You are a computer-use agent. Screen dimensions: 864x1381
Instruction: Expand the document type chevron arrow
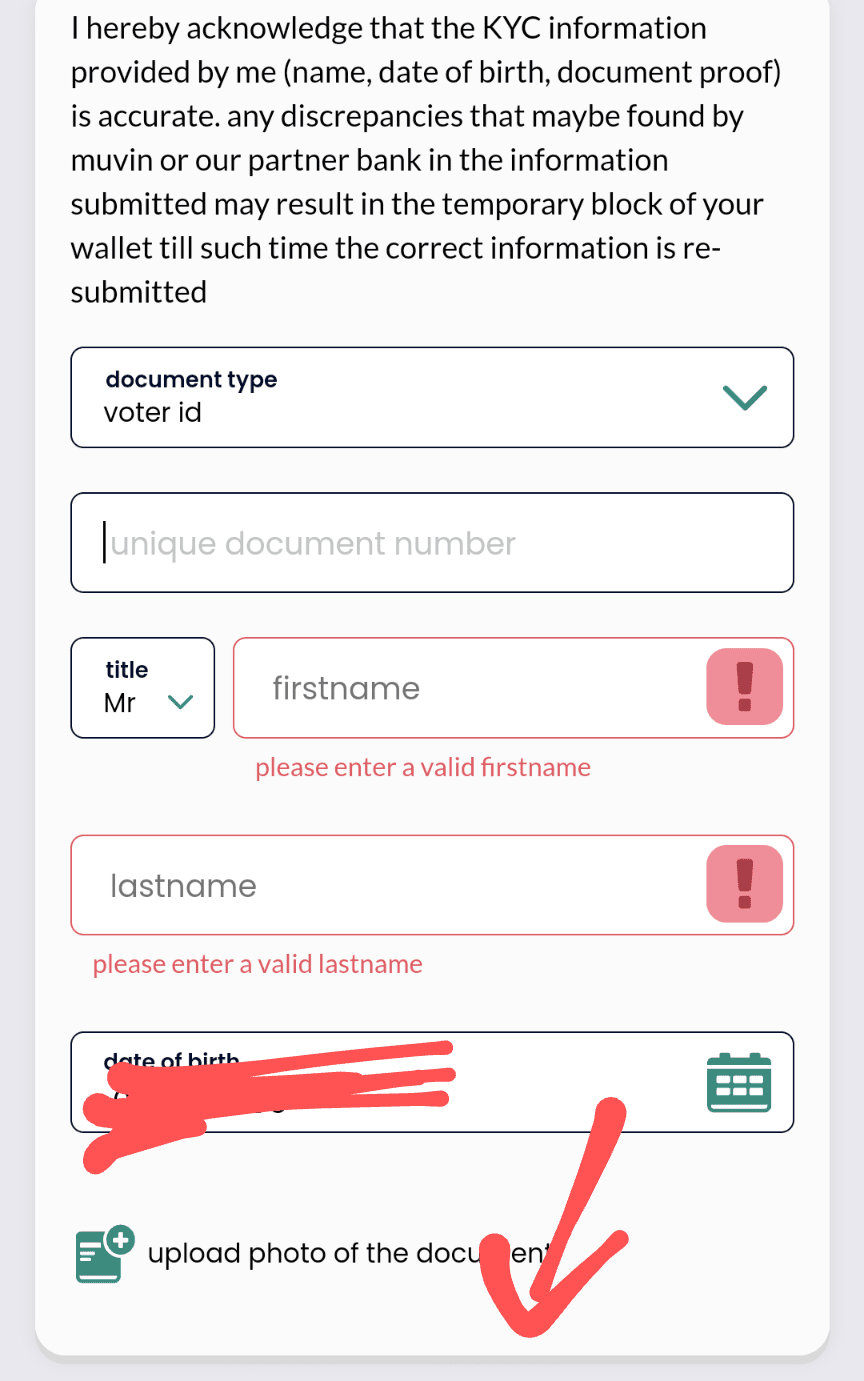coord(744,397)
